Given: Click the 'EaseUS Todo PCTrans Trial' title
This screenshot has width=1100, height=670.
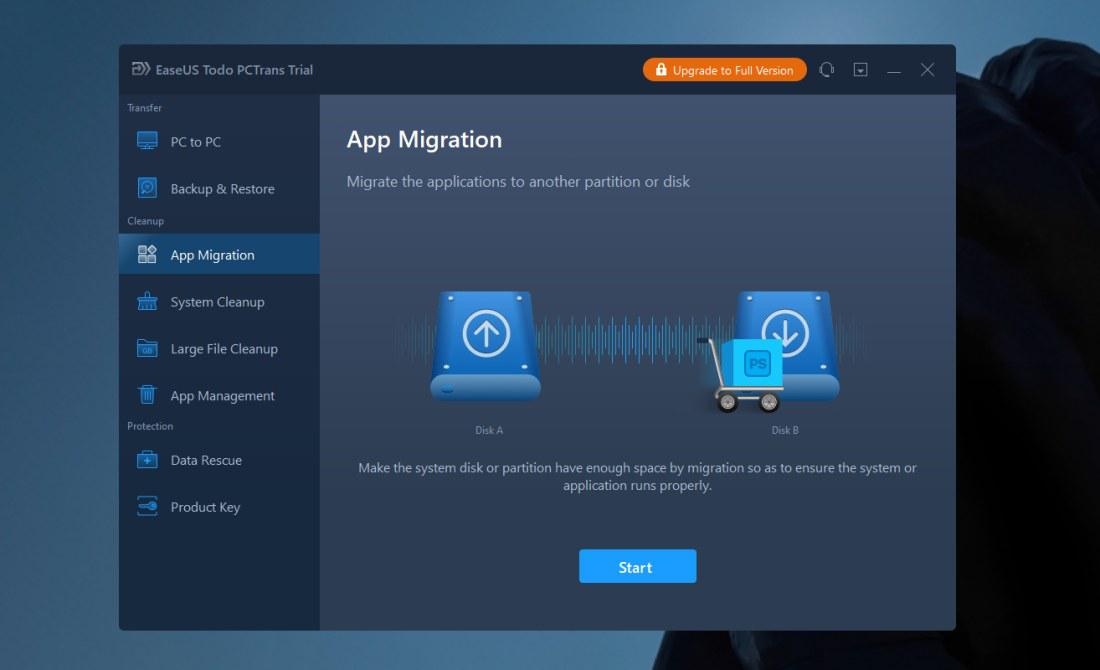Looking at the screenshot, I should tap(234, 69).
